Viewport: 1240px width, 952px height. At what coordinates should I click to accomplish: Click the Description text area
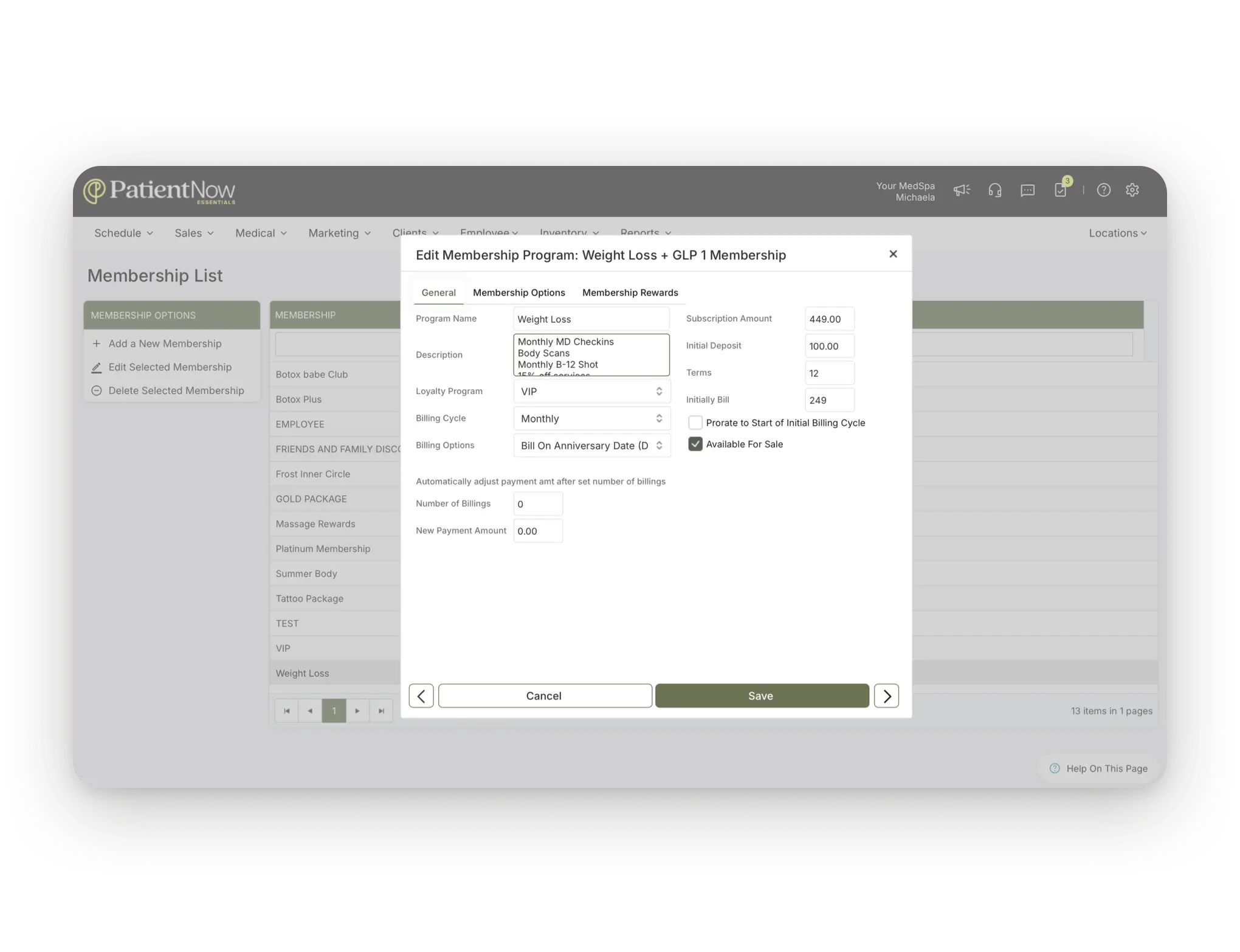click(x=591, y=355)
